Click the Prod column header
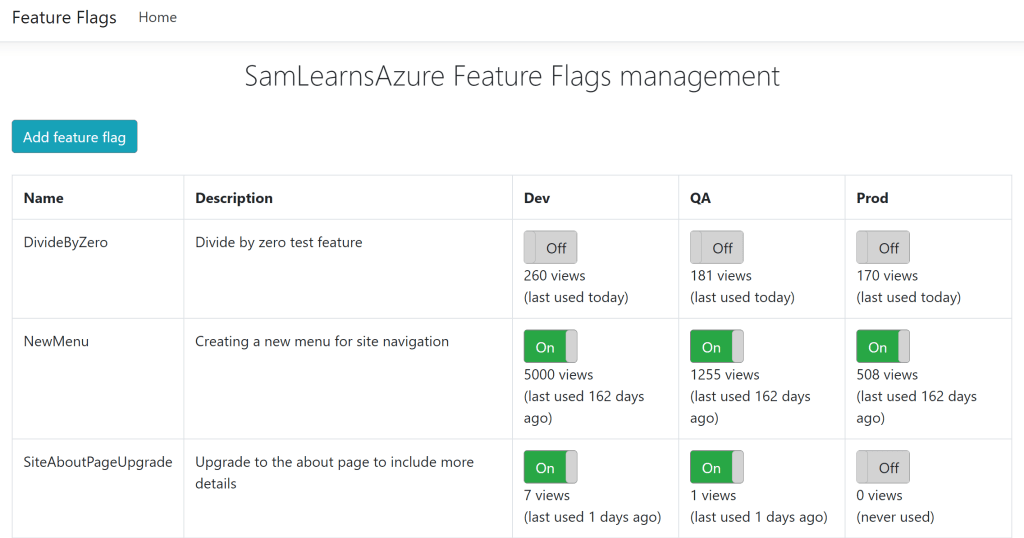This screenshot has width=1024, height=538. coord(872,198)
